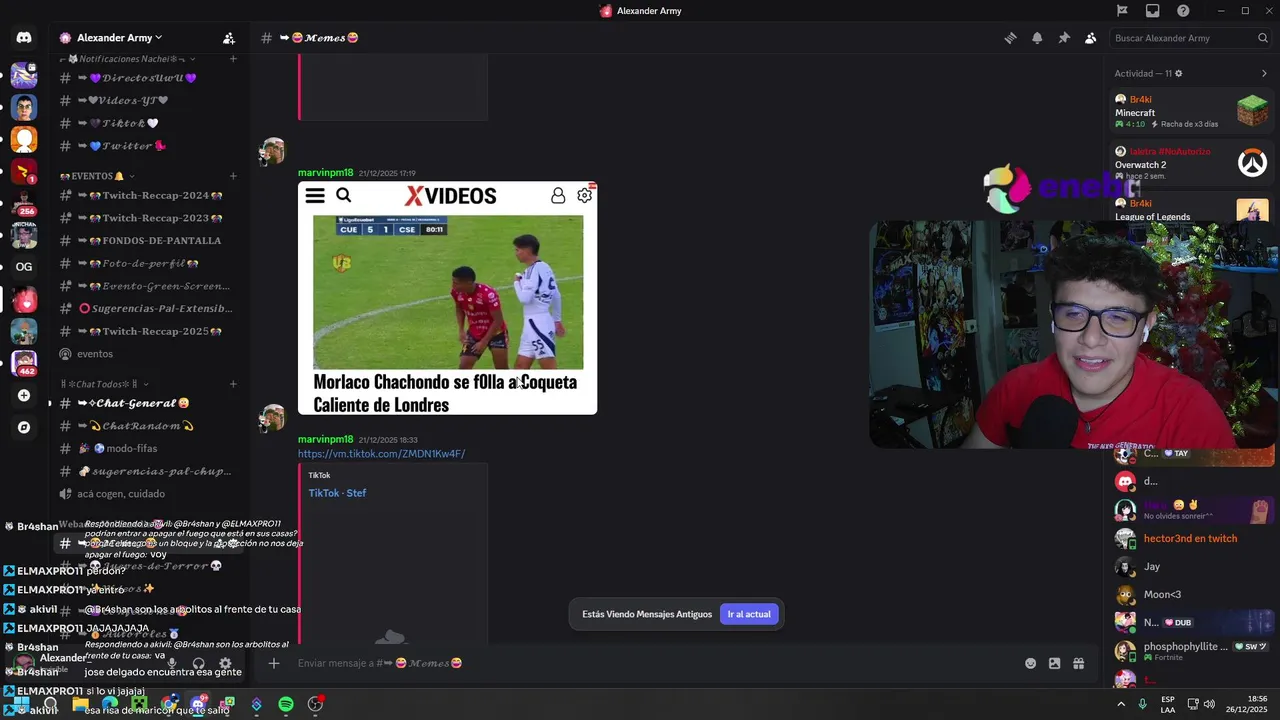Expand the Actividad panel chevron arrow
This screenshot has height=720, width=1280.
click(1263, 74)
